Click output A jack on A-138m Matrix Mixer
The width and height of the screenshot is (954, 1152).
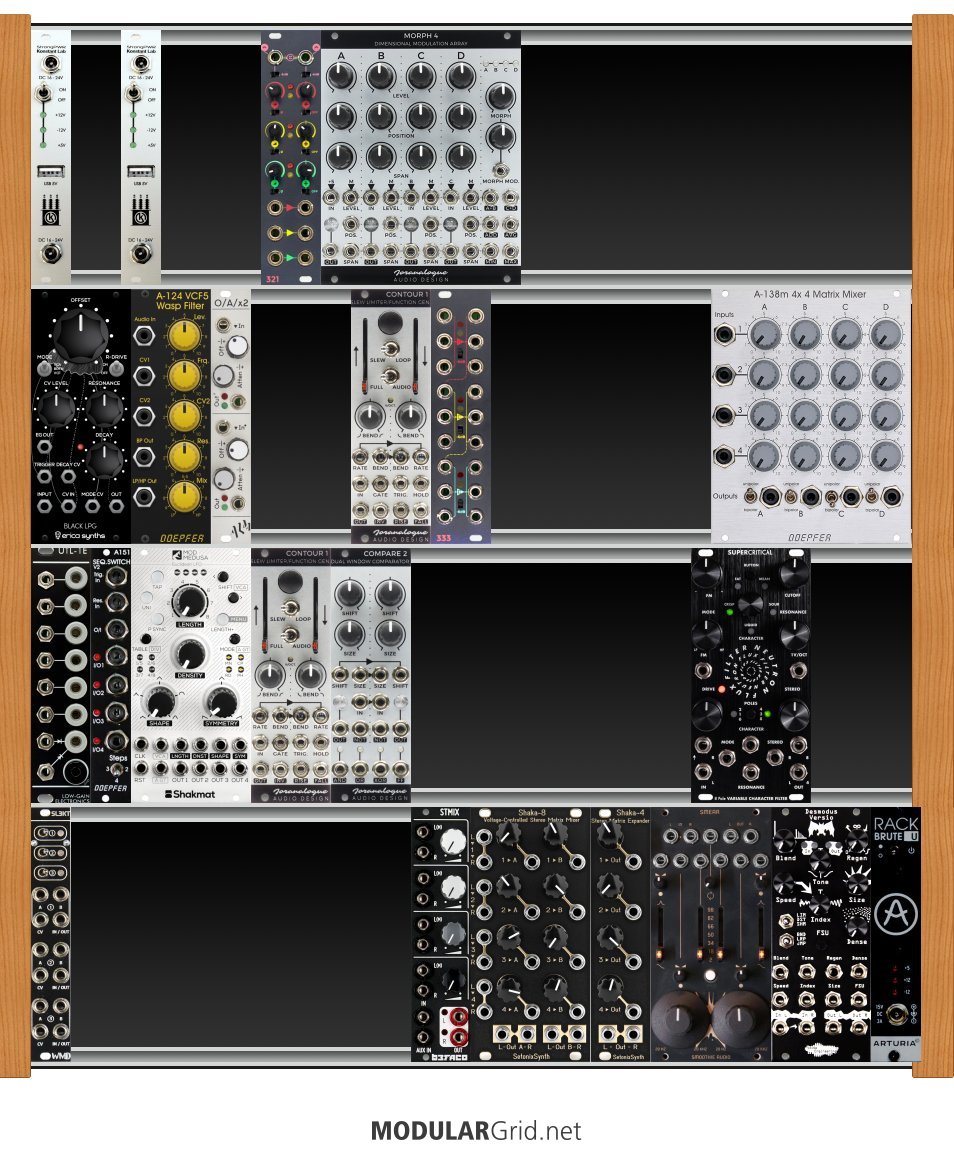point(770,497)
